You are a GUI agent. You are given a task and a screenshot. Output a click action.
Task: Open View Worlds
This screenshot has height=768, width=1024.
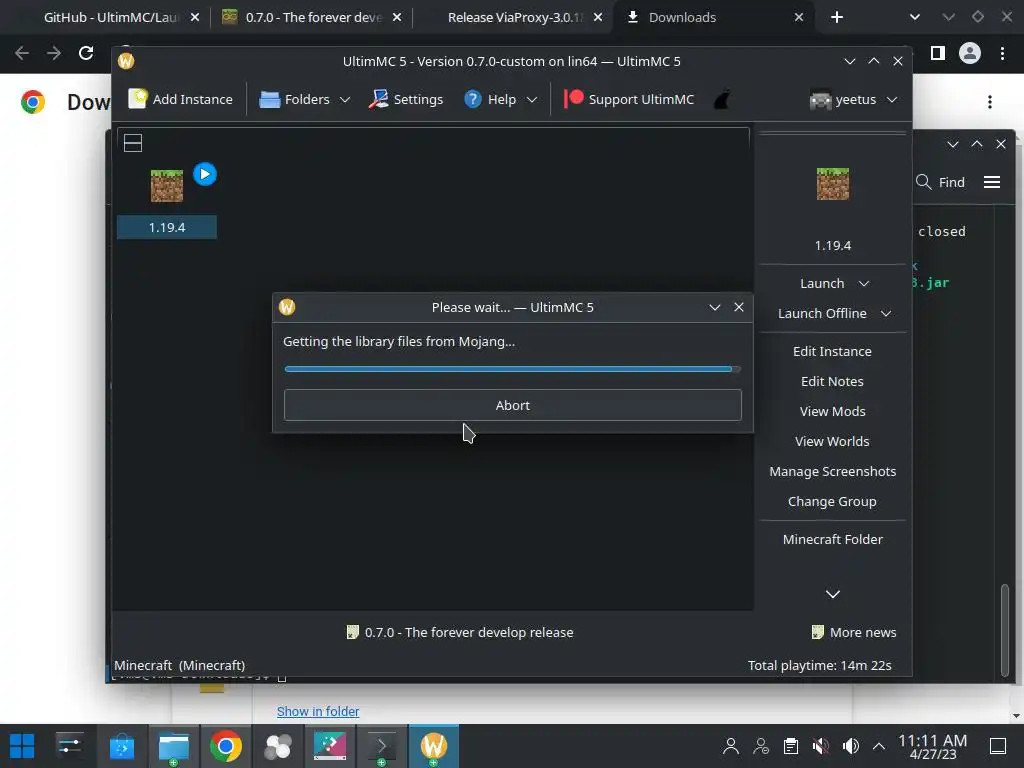click(x=832, y=441)
